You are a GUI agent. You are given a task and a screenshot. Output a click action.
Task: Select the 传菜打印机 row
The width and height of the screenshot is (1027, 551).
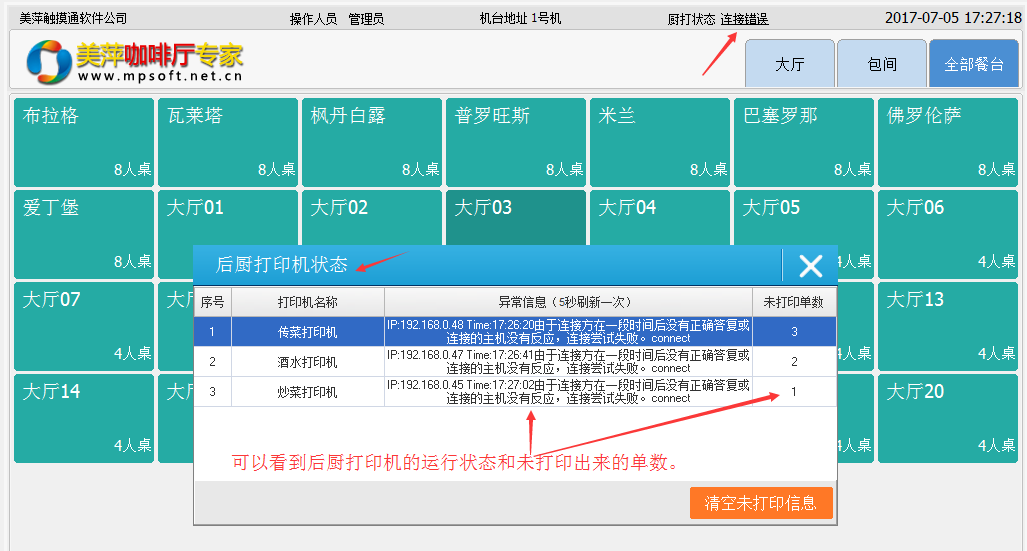[307, 332]
